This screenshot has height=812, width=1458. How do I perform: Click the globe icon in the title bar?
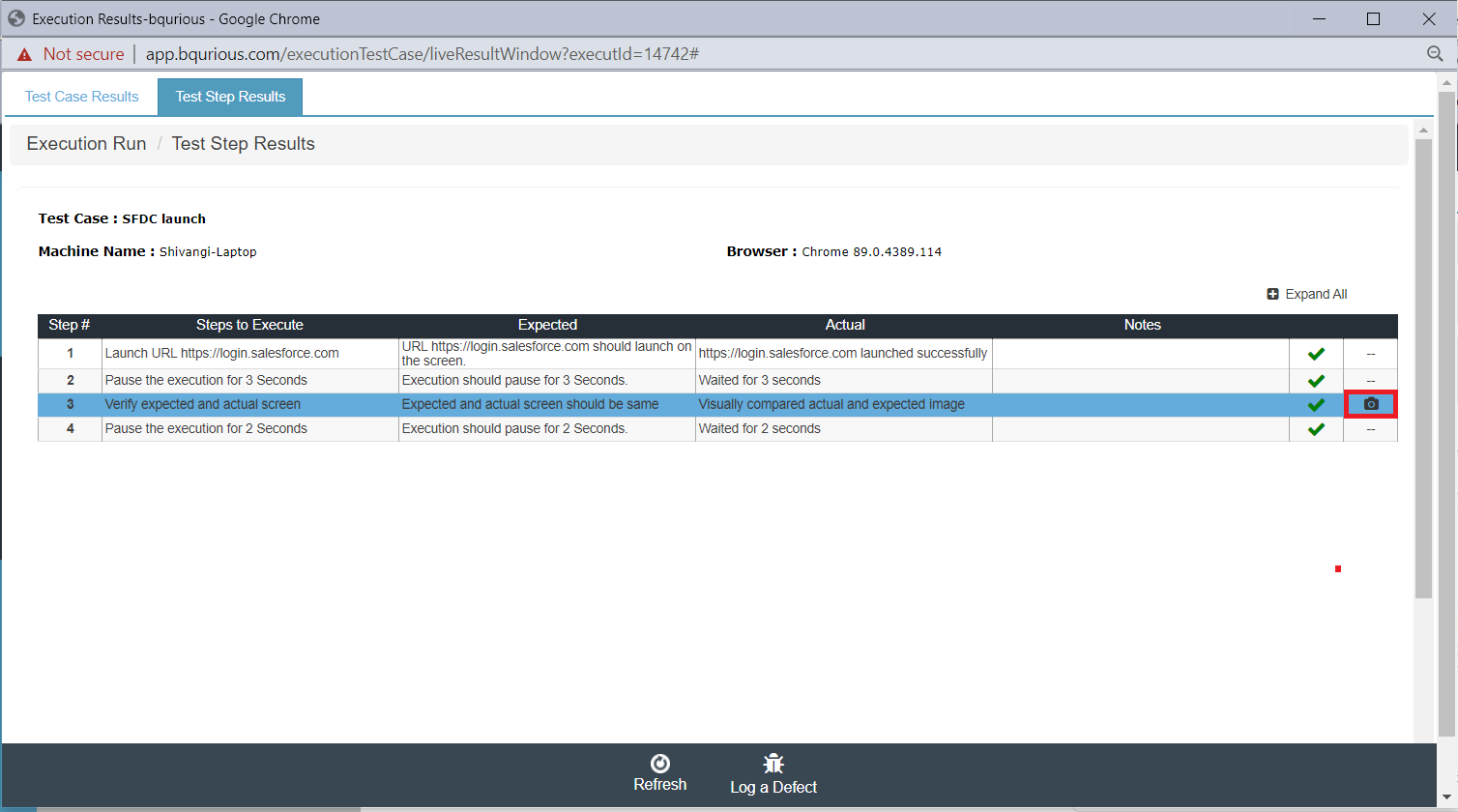tap(16, 18)
